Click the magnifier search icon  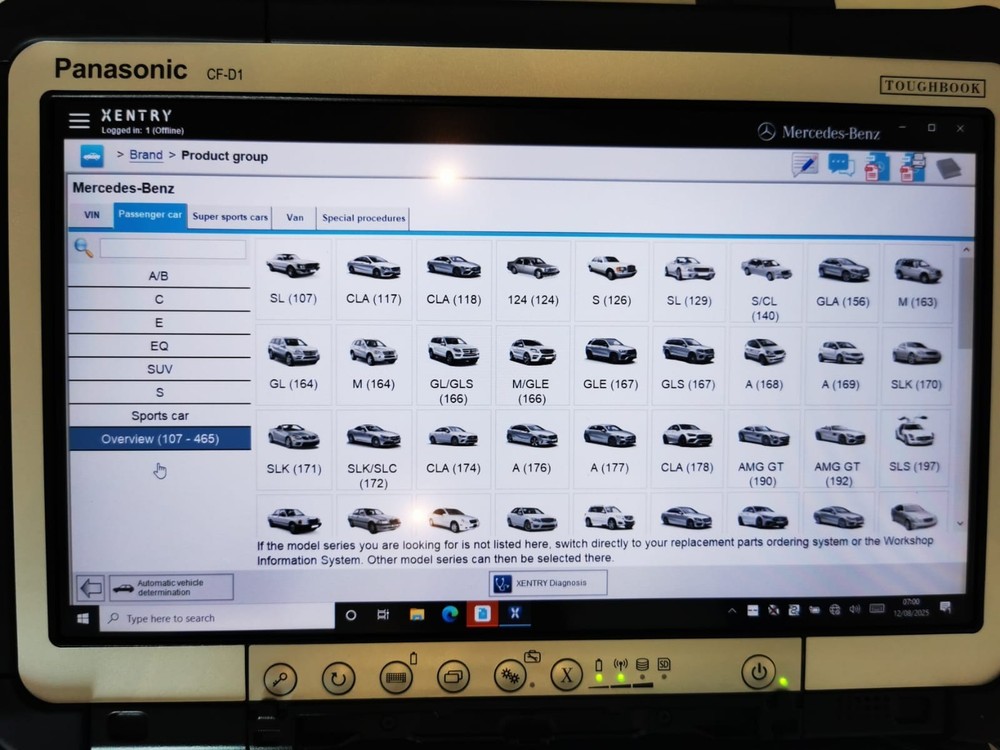(x=84, y=247)
